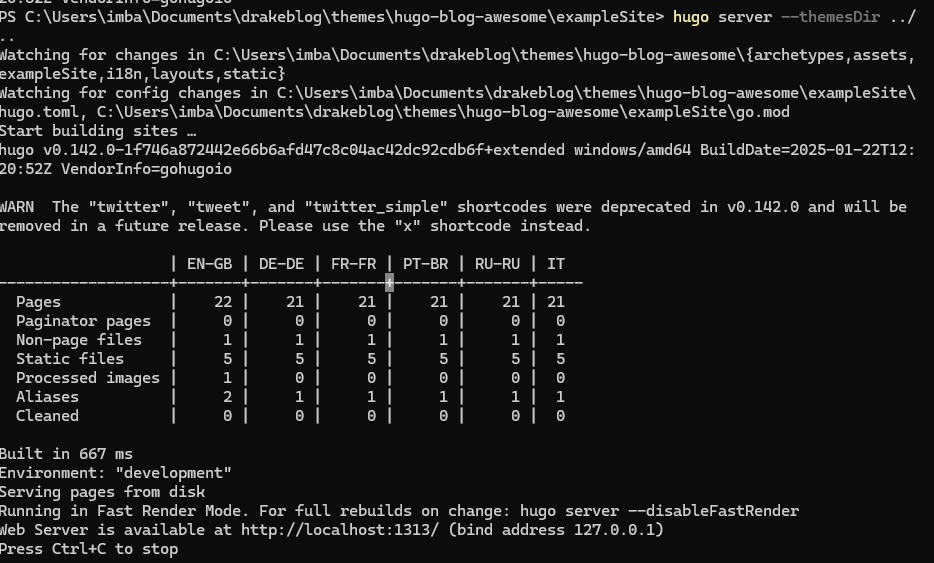Click the Pages row label
The image size is (934, 563).
point(38,302)
